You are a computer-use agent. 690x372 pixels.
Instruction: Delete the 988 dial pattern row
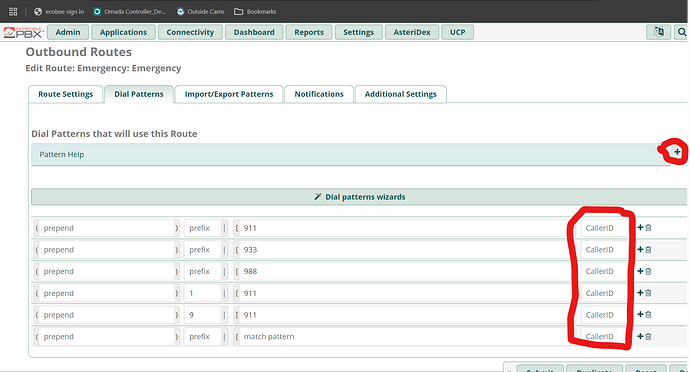[x=648, y=271]
